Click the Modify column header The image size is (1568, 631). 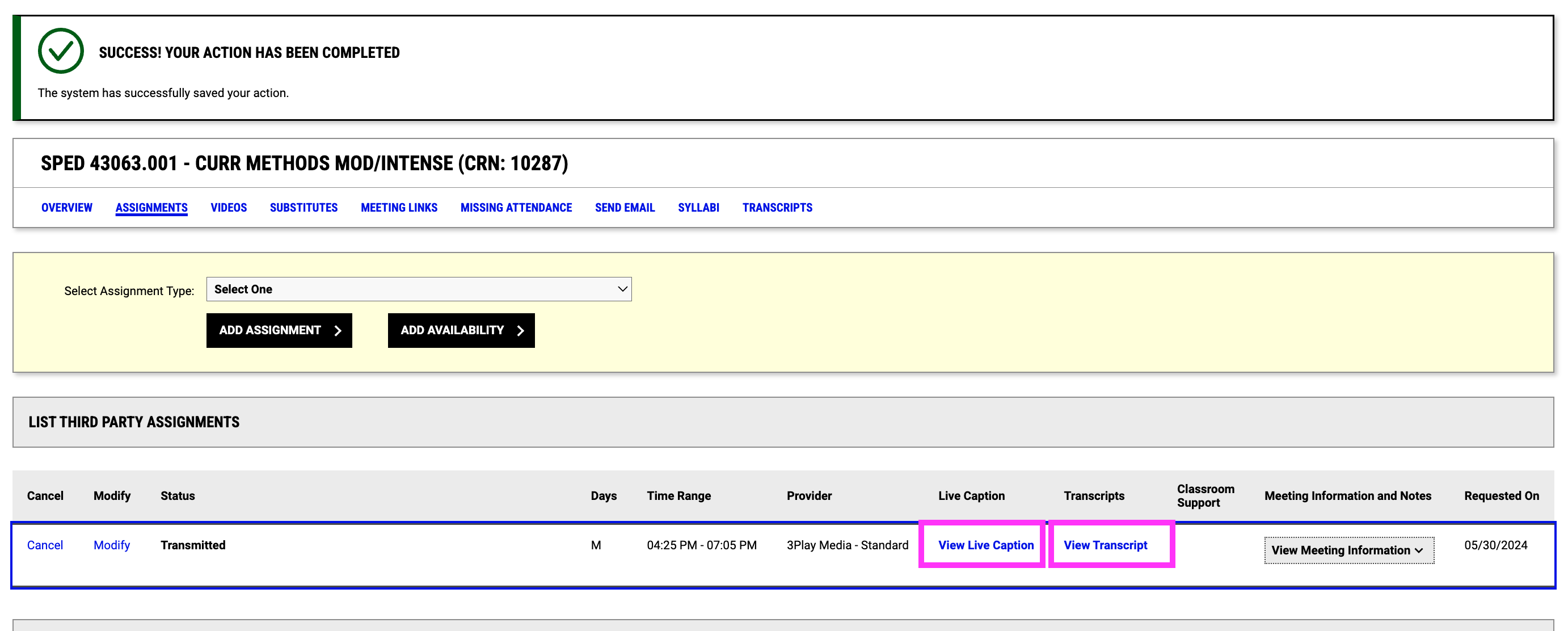coord(112,496)
